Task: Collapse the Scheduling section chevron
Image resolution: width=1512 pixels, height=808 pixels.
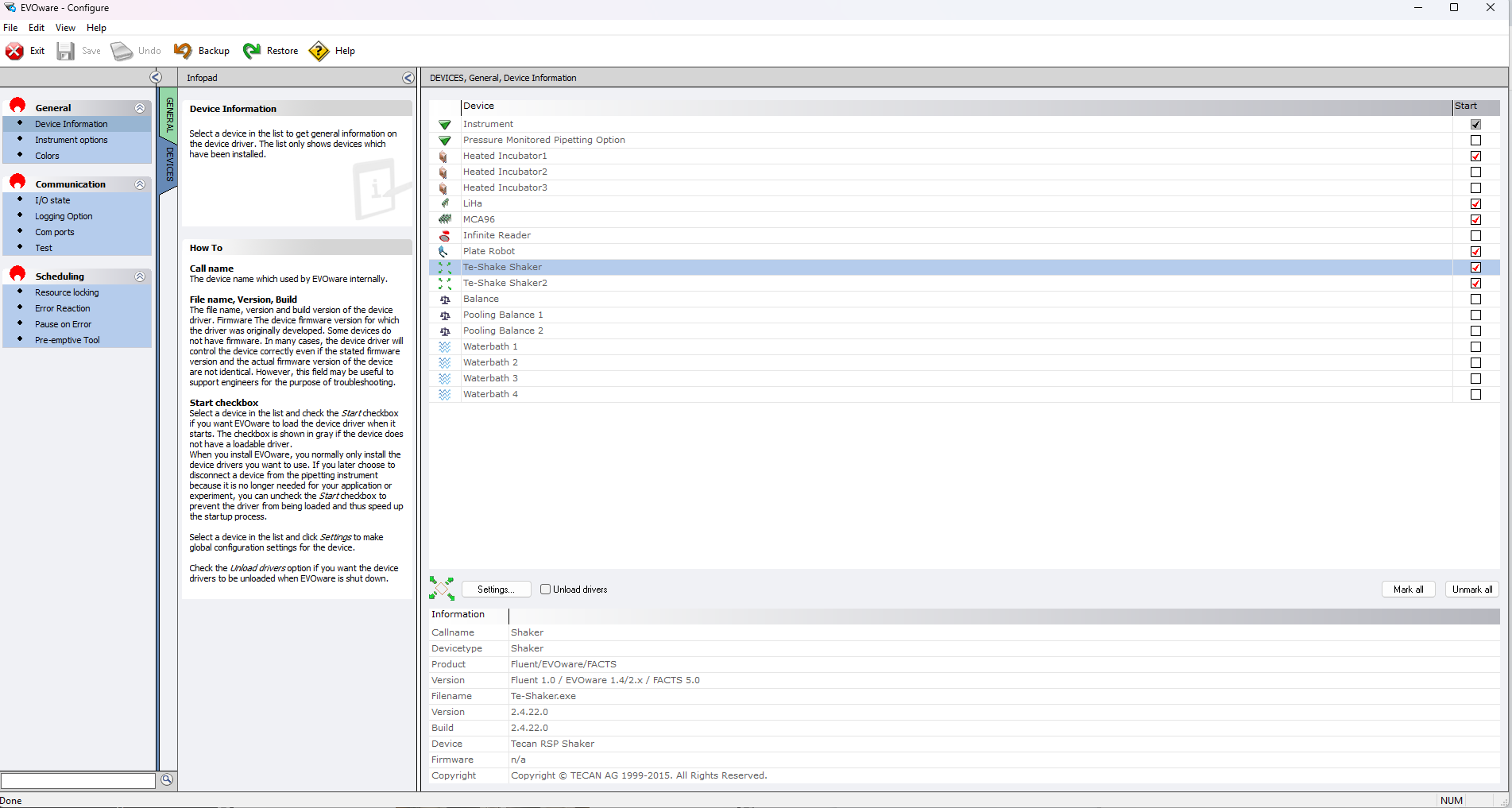Action: (140, 276)
